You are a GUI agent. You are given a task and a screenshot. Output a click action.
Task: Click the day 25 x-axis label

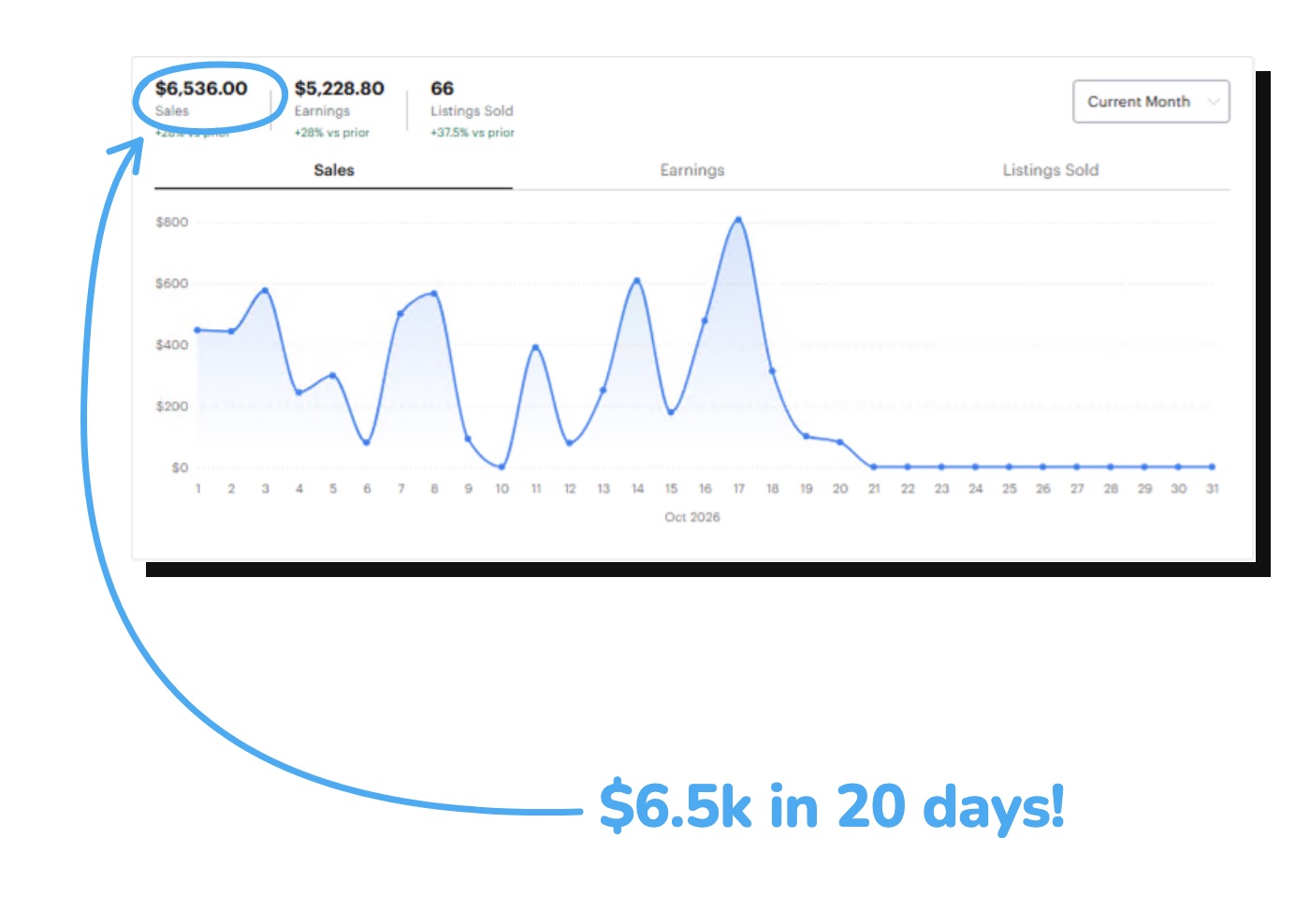1010,489
